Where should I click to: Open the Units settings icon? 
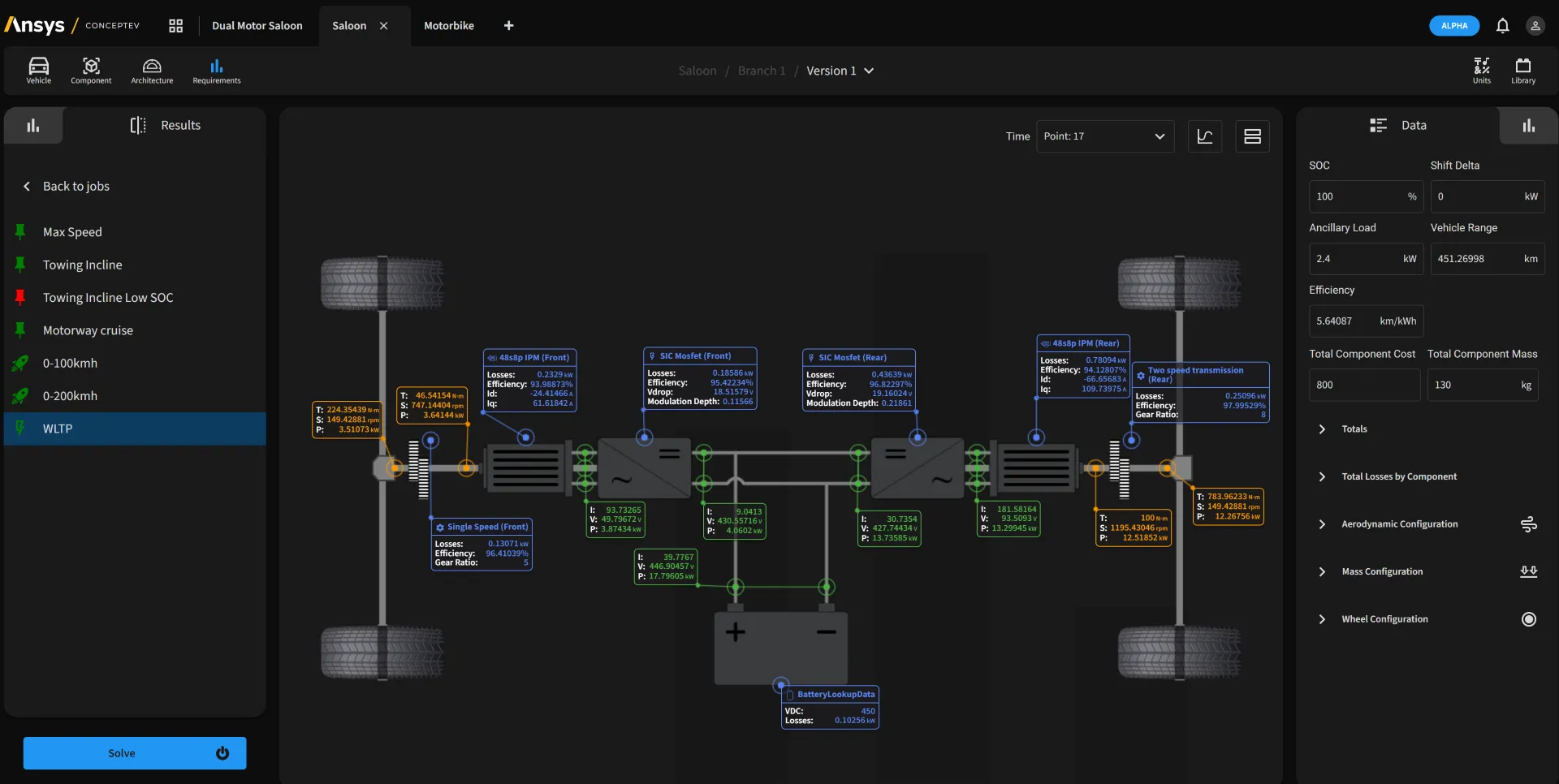coord(1481,71)
